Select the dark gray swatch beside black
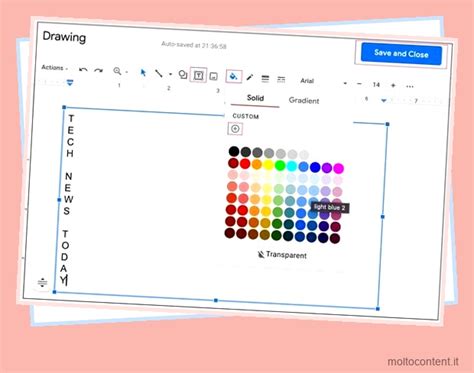474x373 pixels. [246, 152]
